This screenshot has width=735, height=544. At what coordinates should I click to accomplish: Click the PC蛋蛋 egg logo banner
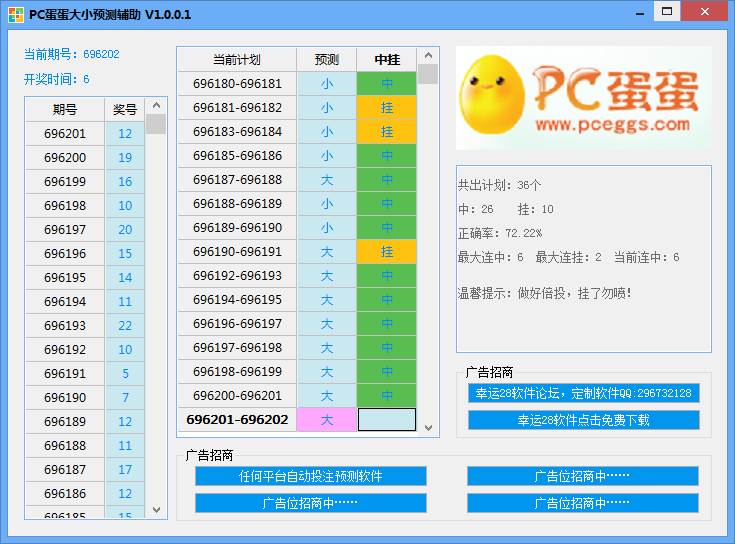[584, 98]
